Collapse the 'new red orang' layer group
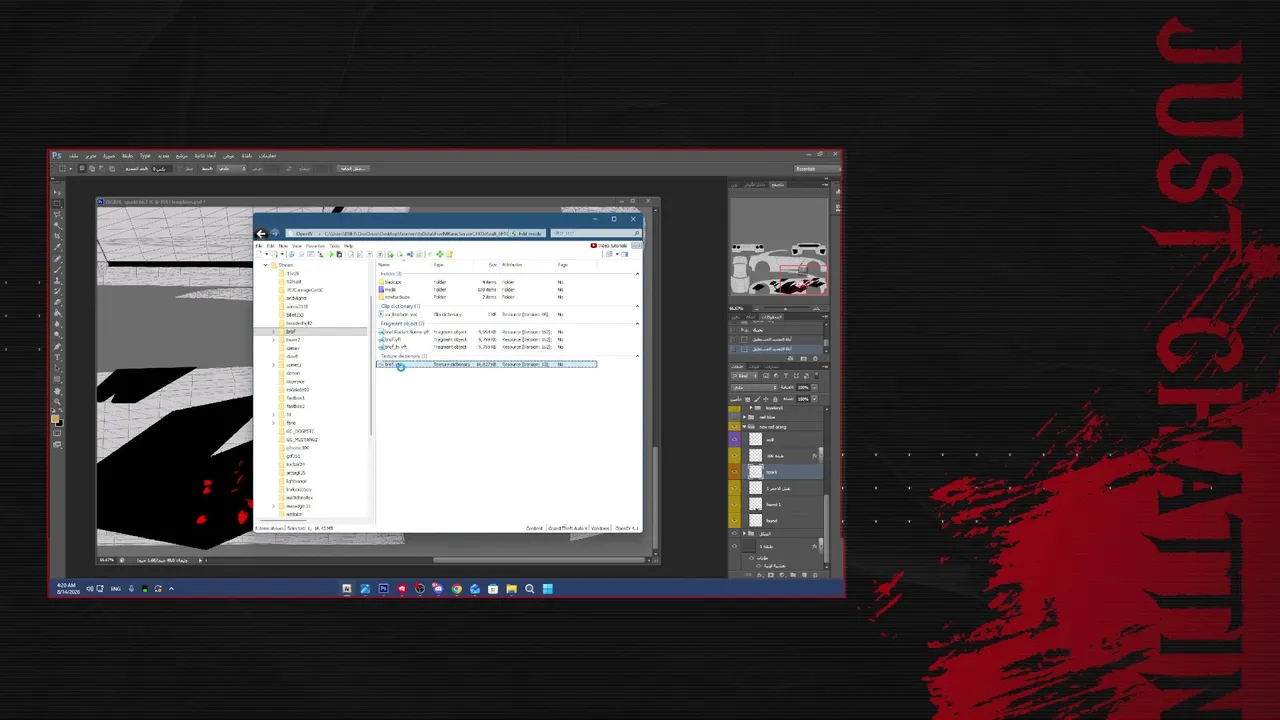Screen dimensions: 1280x720 click(x=745, y=427)
